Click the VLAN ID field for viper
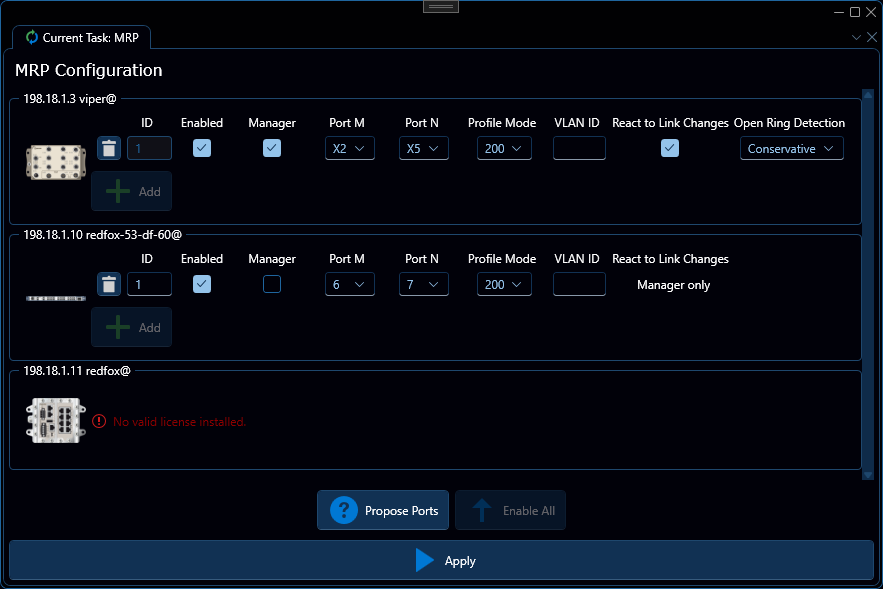883x589 pixels. pyautogui.click(x=577, y=147)
